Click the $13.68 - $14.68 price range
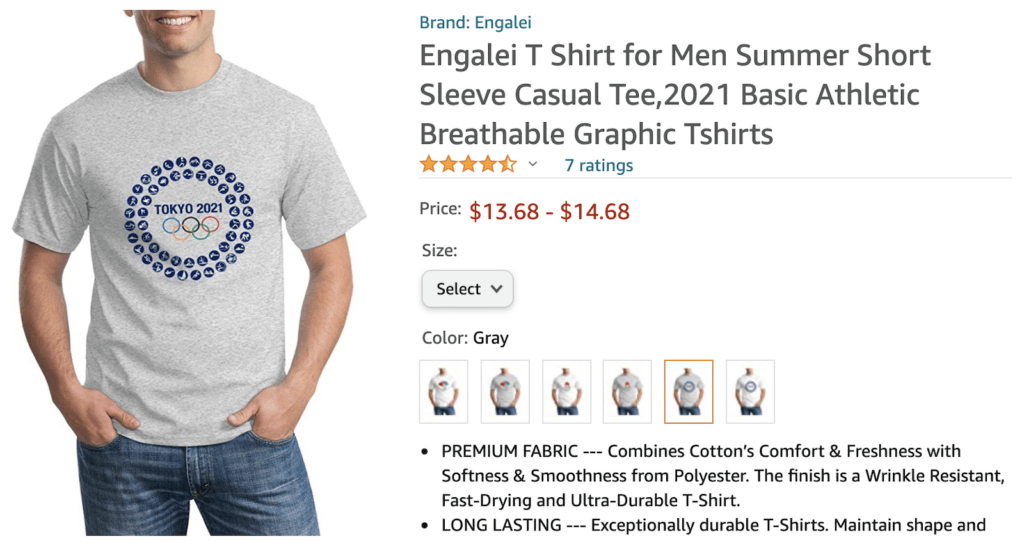This screenshot has height=542, width=1024. tap(549, 211)
